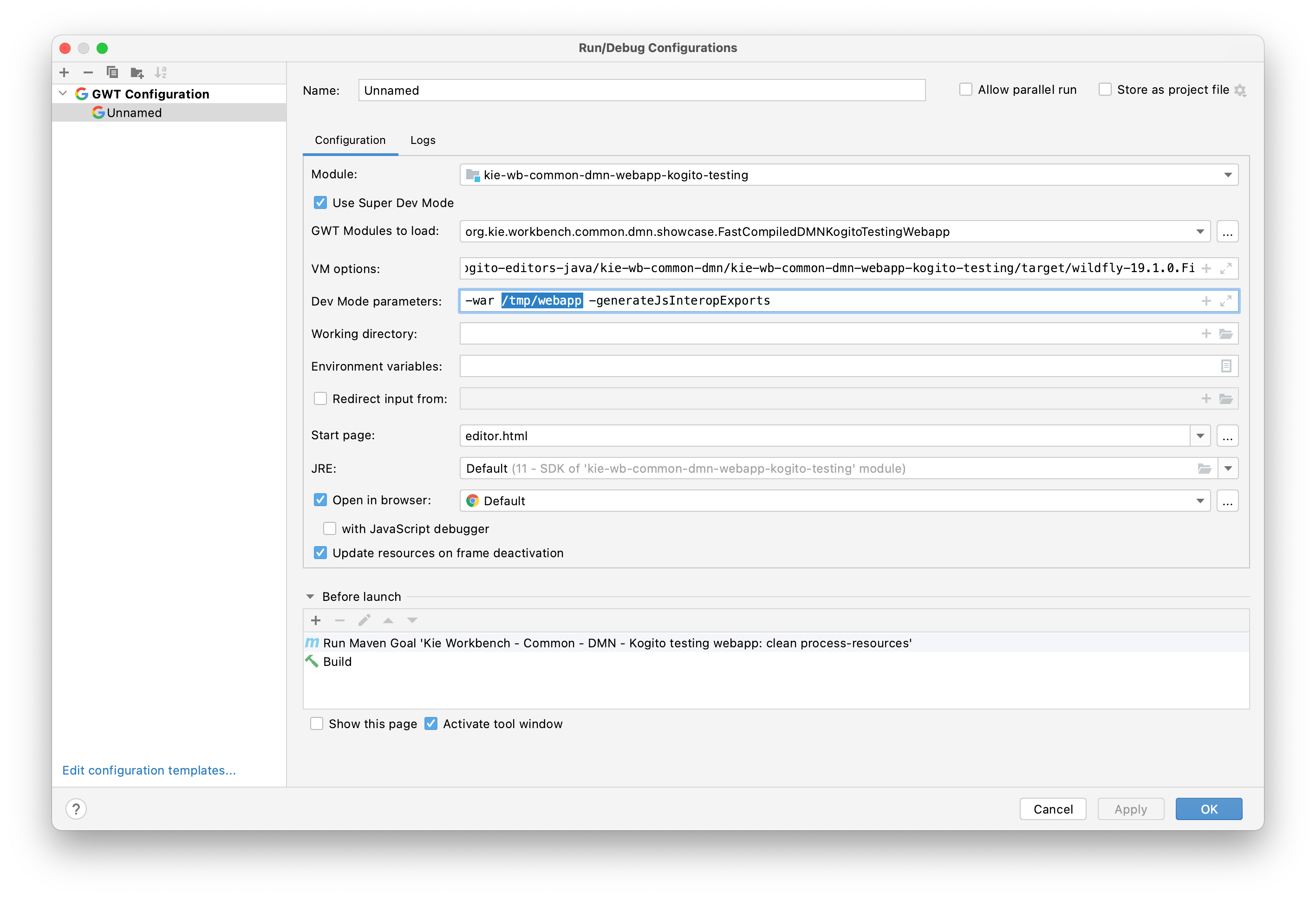This screenshot has height=899, width=1316.
Task: Click Name input field
Action: (x=641, y=90)
